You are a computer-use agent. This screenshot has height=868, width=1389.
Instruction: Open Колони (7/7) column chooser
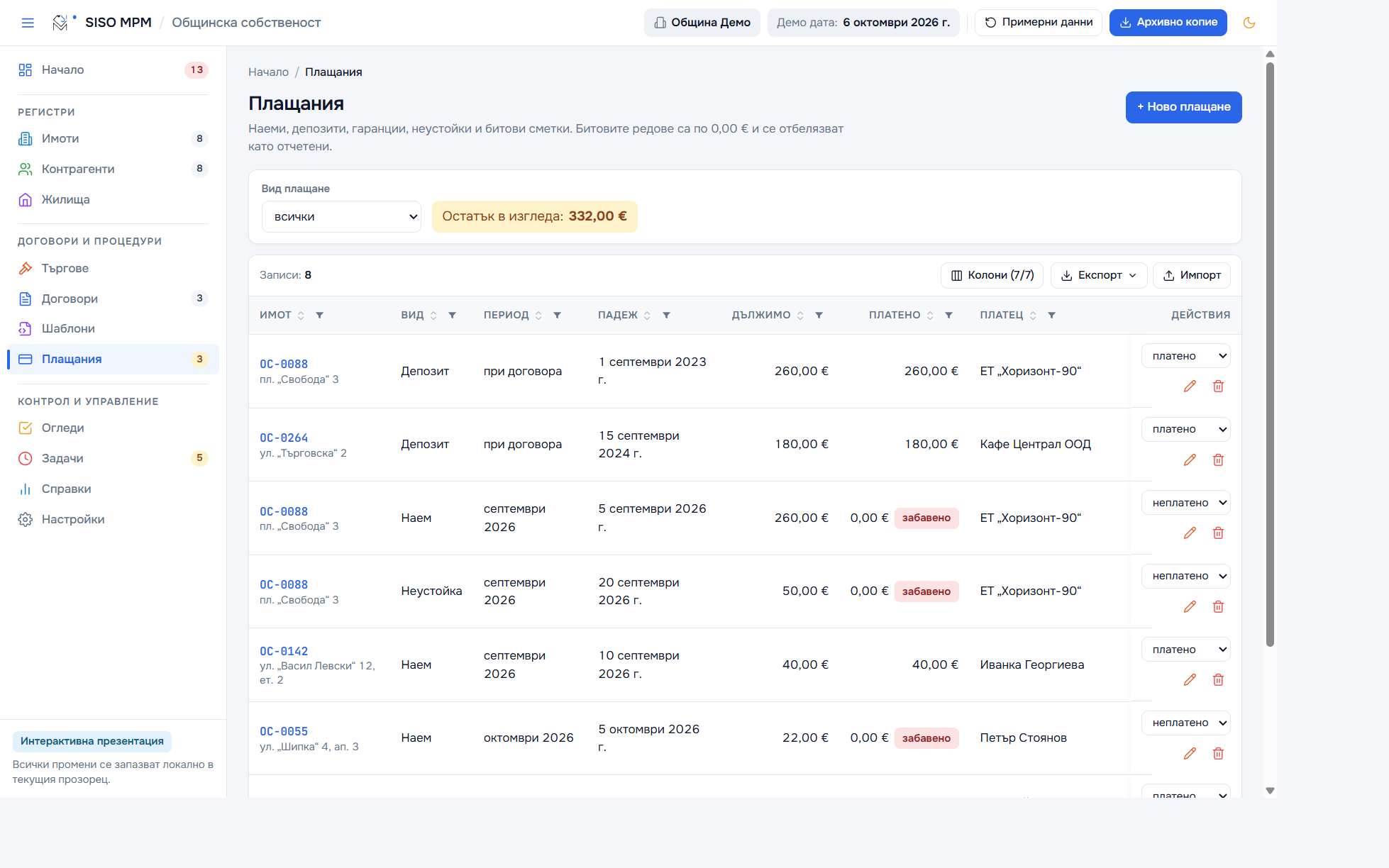coord(992,275)
